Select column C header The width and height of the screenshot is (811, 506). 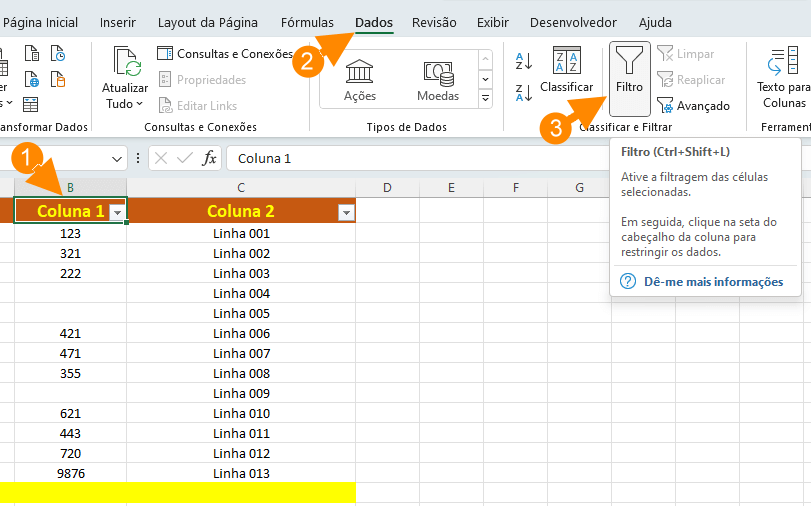click(241, 188)
